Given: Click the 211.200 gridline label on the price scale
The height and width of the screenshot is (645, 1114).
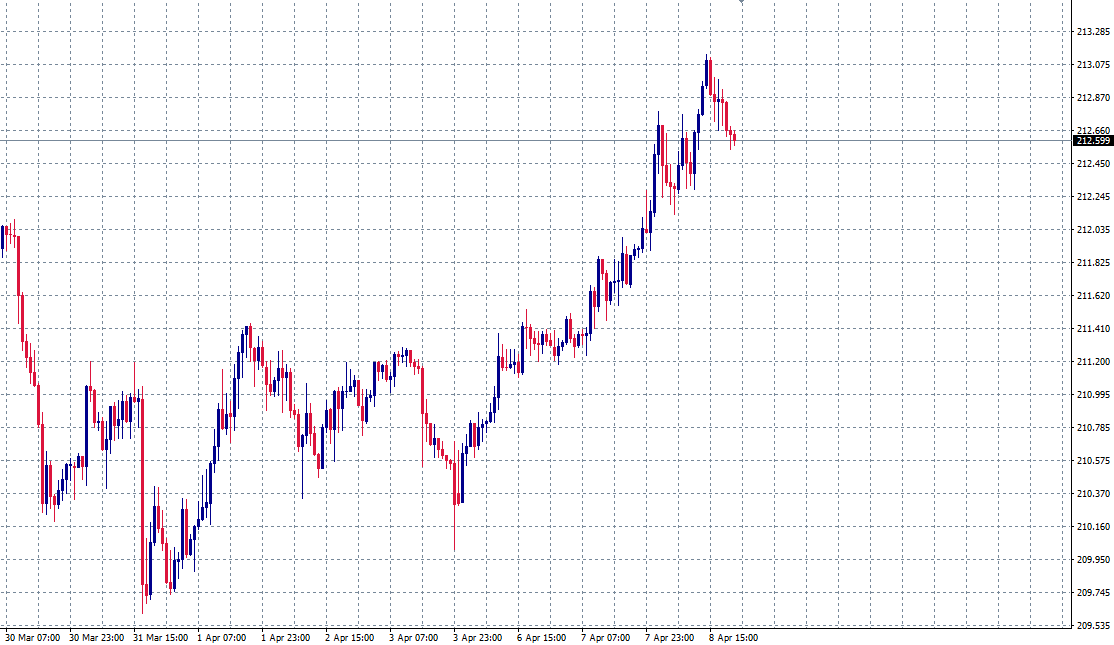Looking at the screenshot, I should [1093, 359].
